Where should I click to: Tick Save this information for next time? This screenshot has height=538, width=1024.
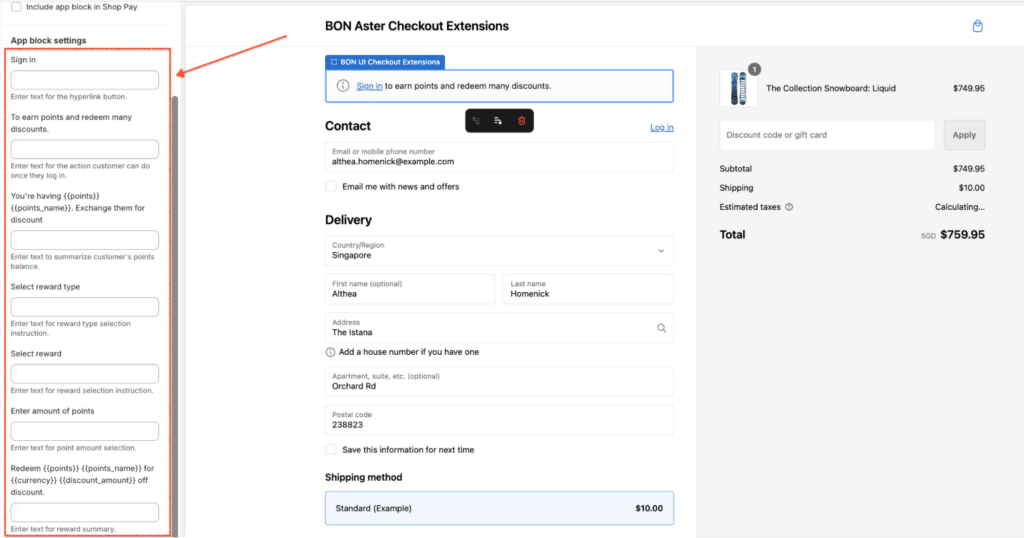pyautogui.click(x=331, y=450)
